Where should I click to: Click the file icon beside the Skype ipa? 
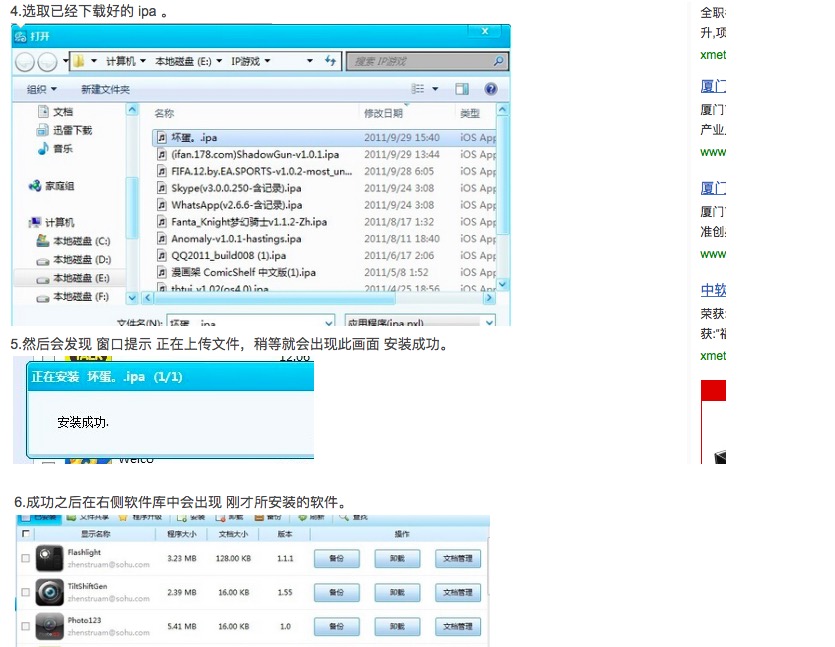pos(162,188)
